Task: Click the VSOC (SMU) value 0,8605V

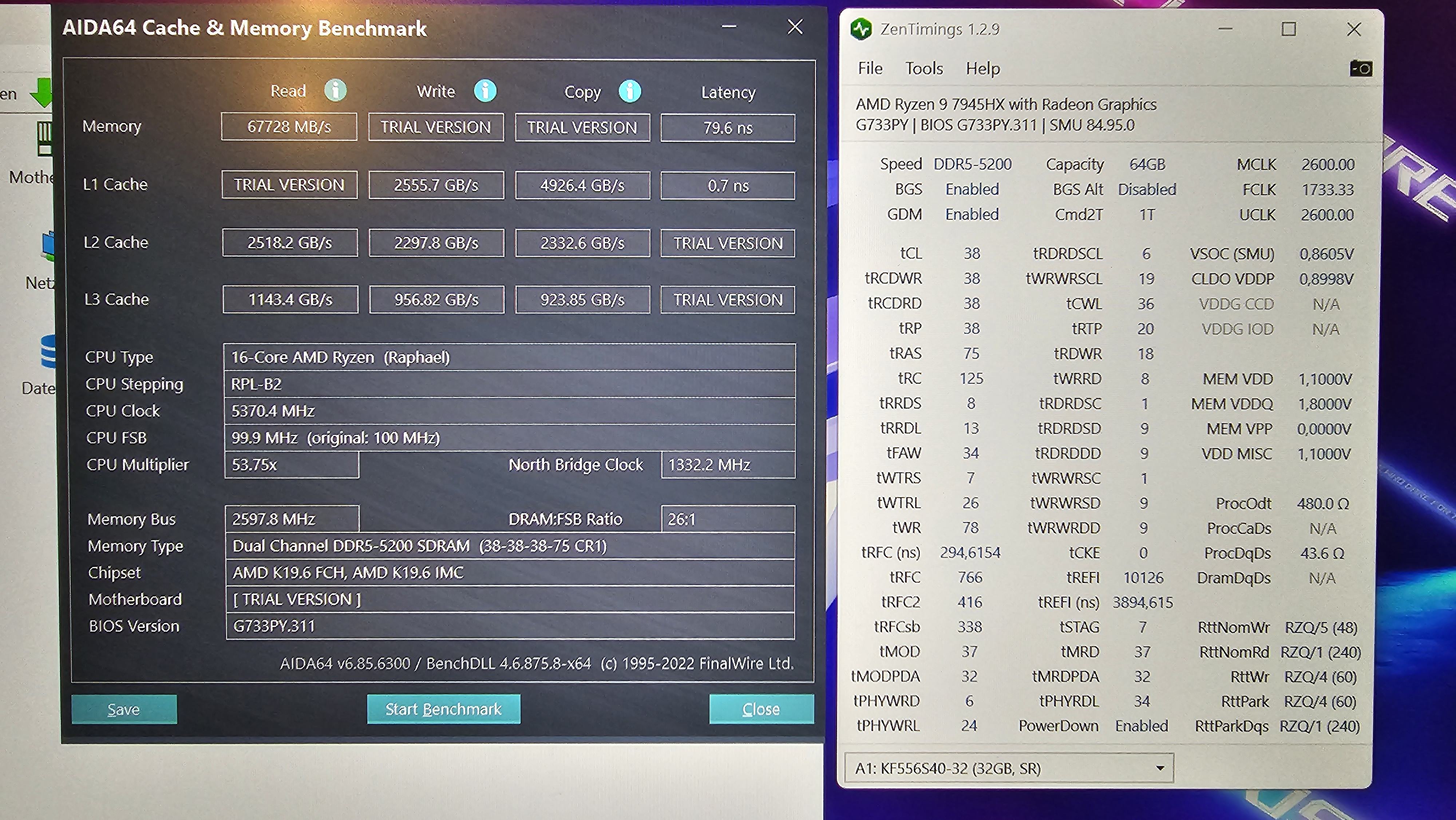Action: (1326, 254)
